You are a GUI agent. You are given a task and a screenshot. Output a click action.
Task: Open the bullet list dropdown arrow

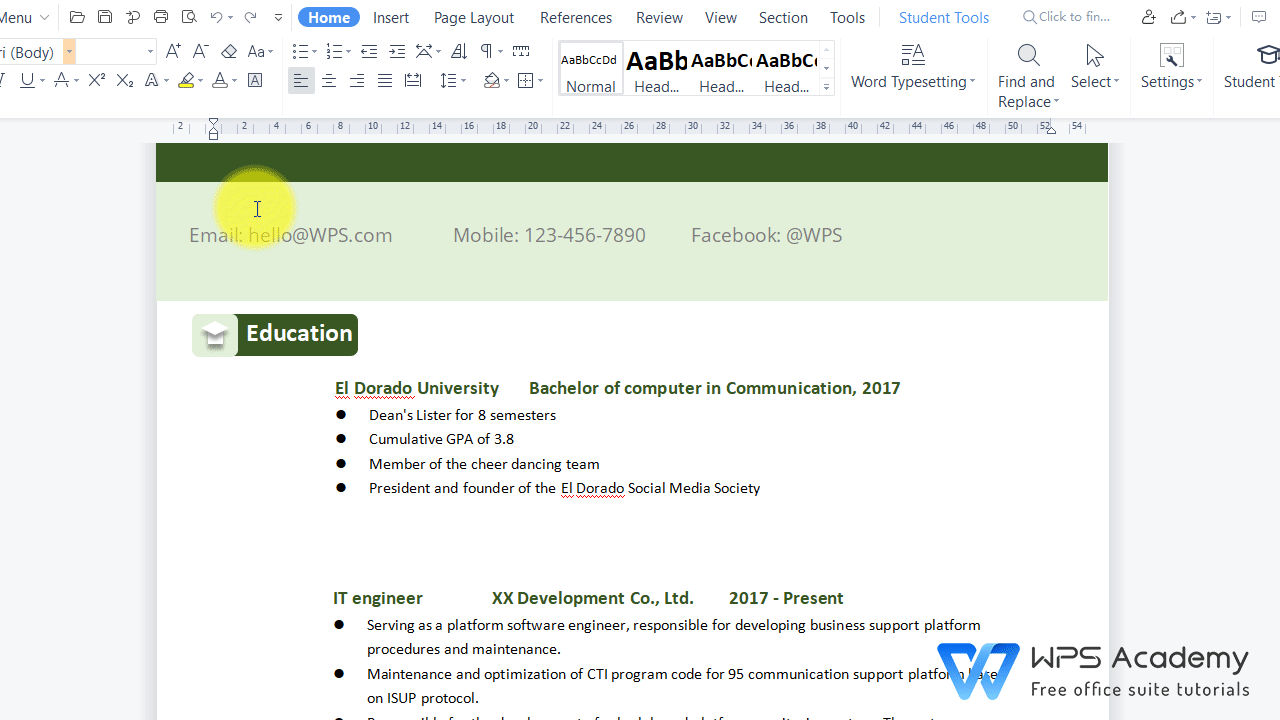313,51
